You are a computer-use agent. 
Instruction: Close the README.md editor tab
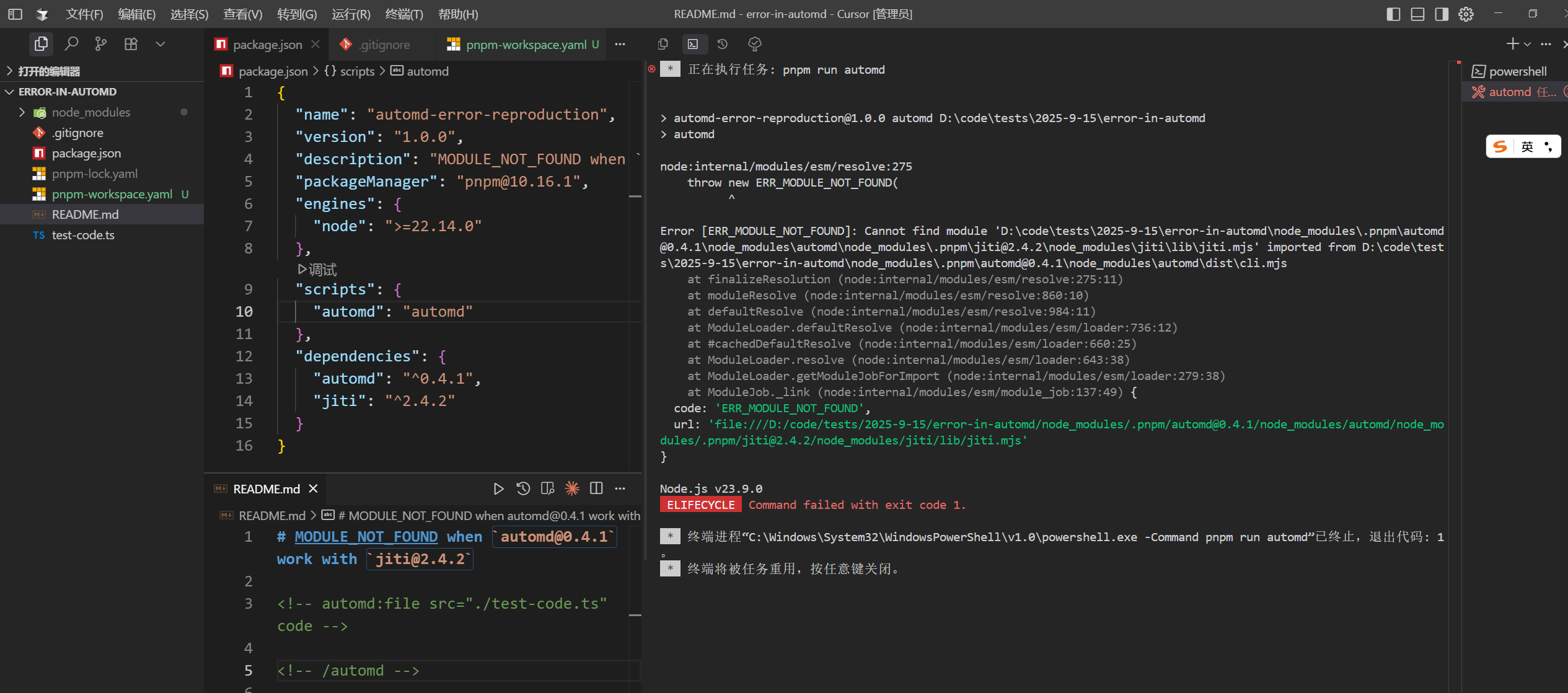click(x=314, y=488)
